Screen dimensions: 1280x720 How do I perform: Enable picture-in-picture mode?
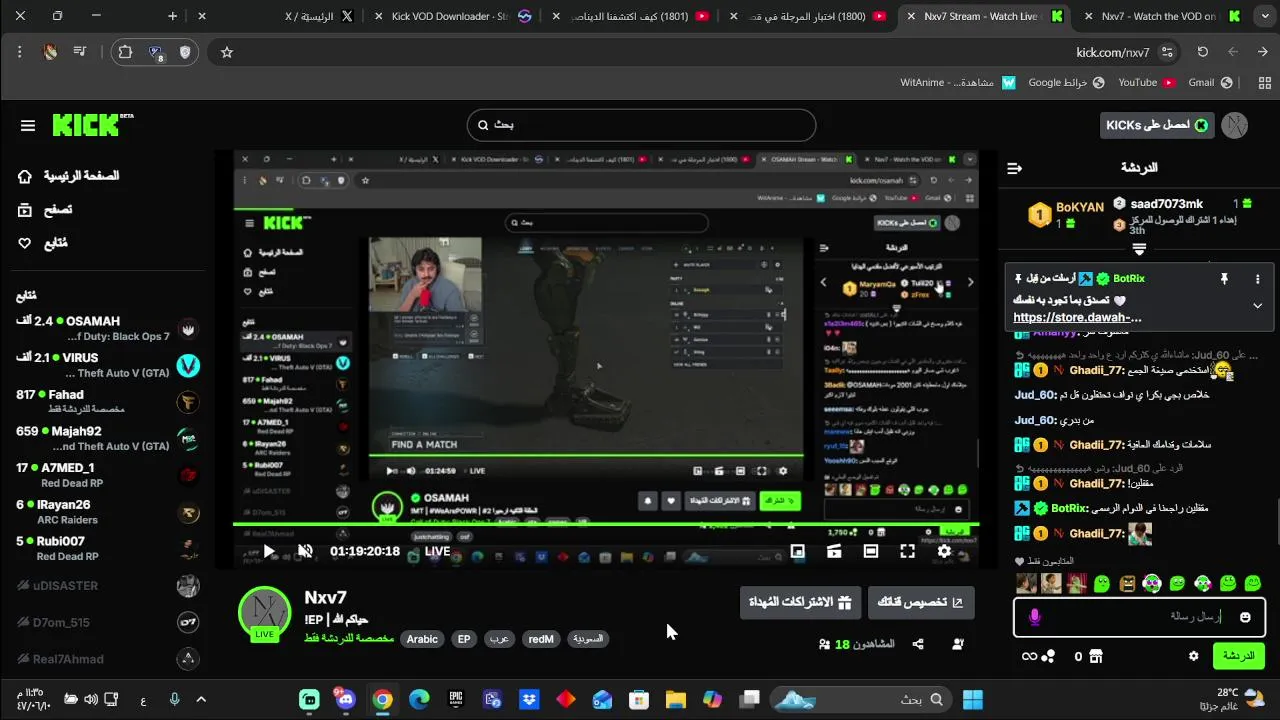coord(798,551)
